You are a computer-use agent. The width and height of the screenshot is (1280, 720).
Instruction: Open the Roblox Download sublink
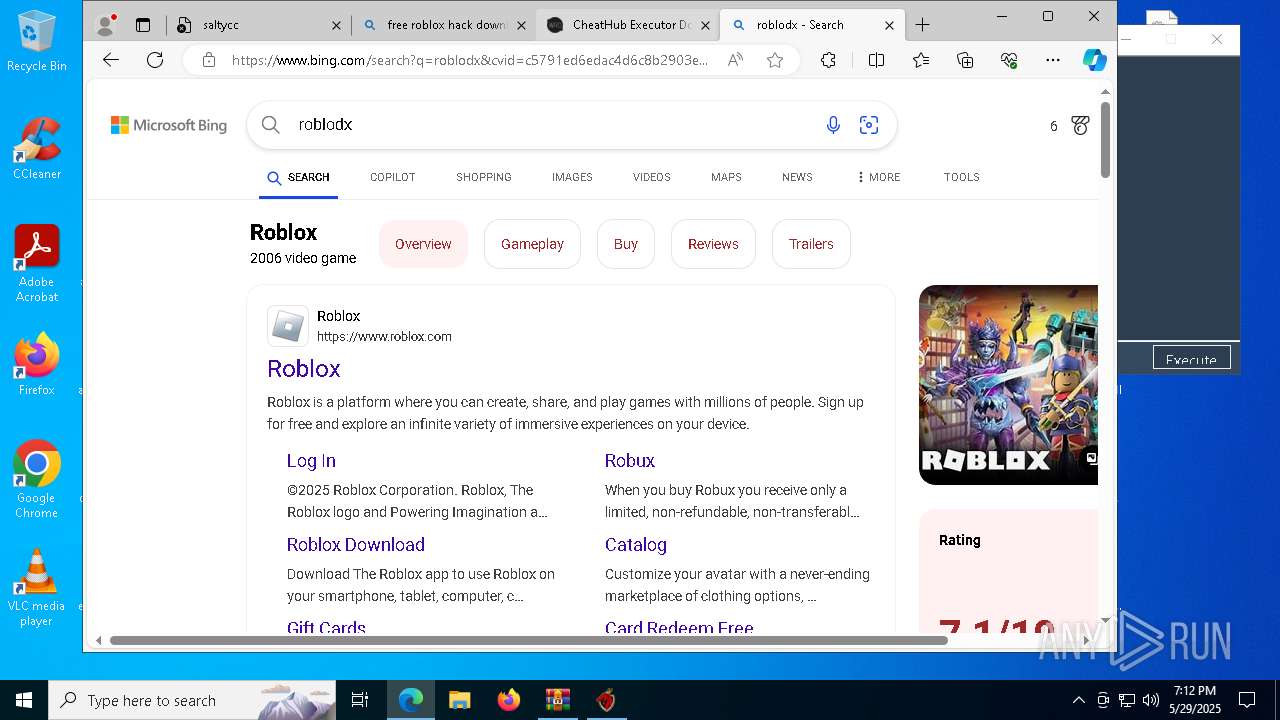pyautogui.click(x=356, y=545)
